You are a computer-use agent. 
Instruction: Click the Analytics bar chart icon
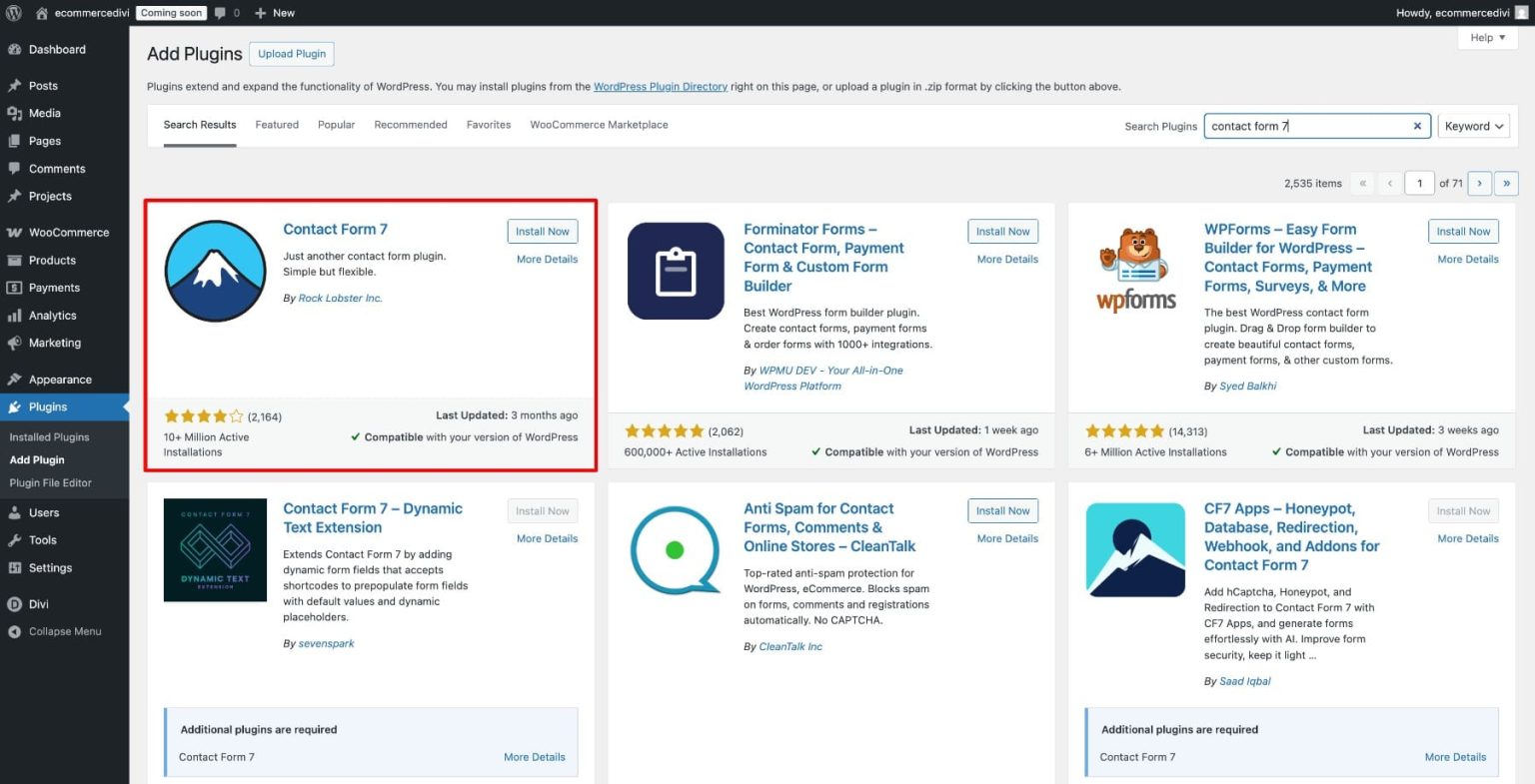pyautogui.click(x=14, y=316)
